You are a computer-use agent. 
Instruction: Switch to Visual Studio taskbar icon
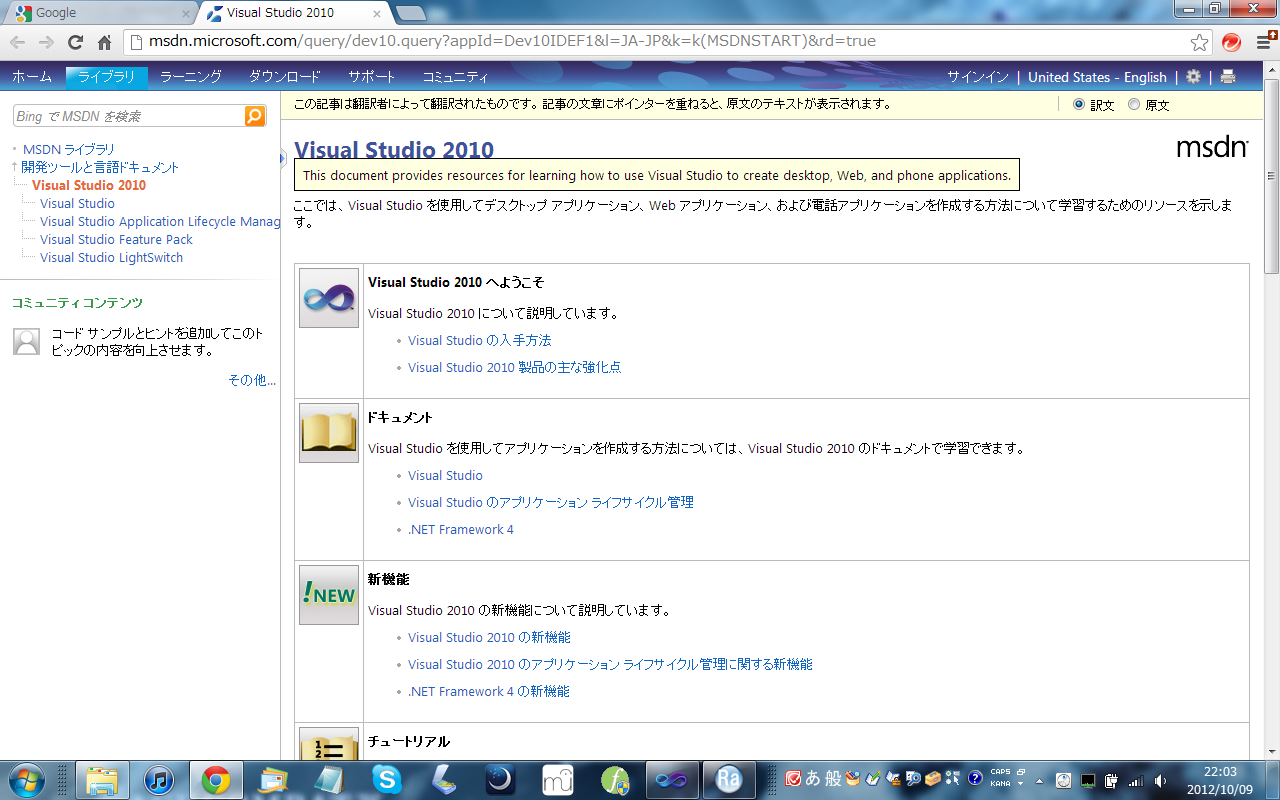(x=672, y=780)
